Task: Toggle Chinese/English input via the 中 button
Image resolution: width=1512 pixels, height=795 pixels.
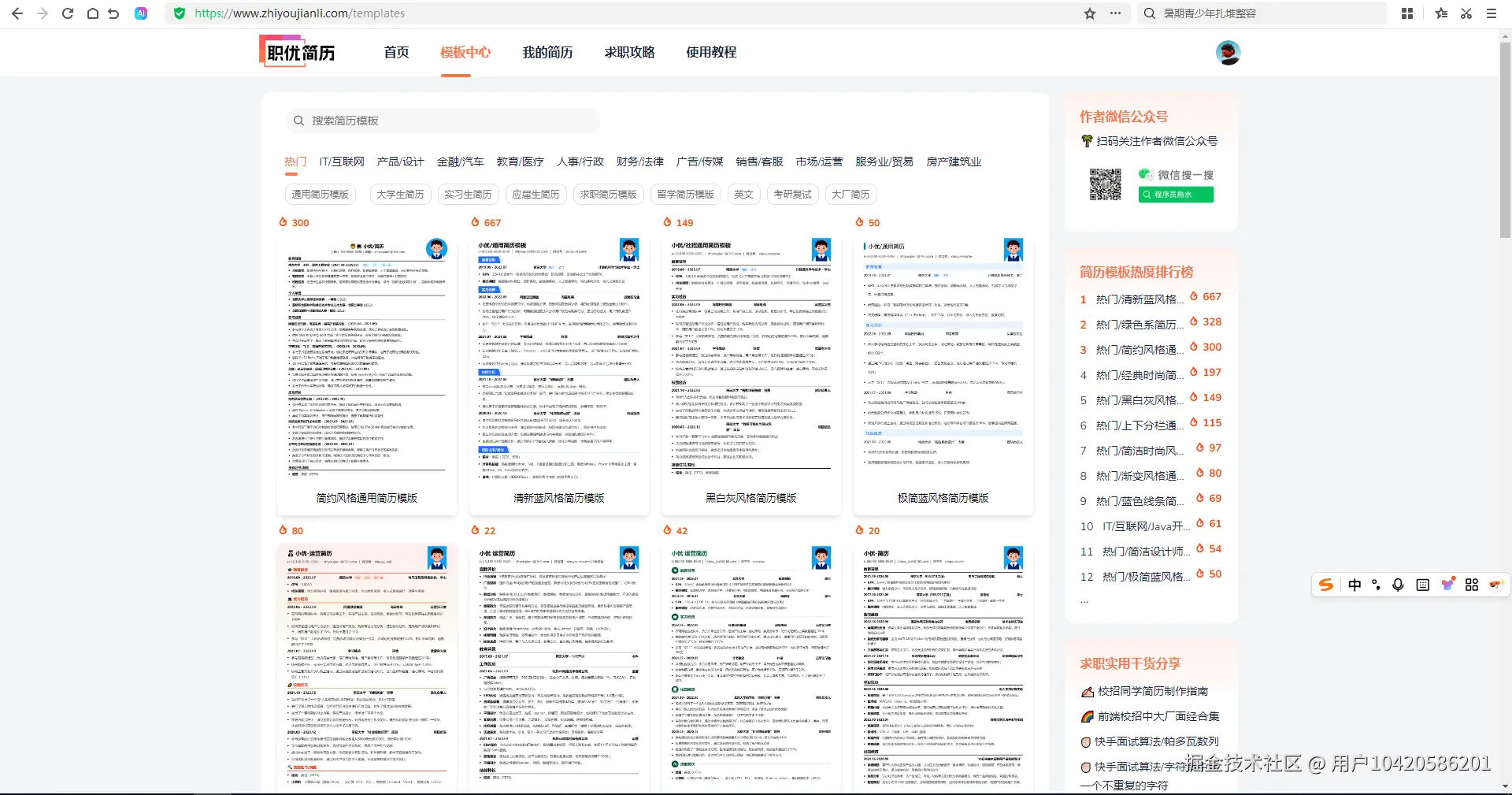Action: tap(1354, 585)
